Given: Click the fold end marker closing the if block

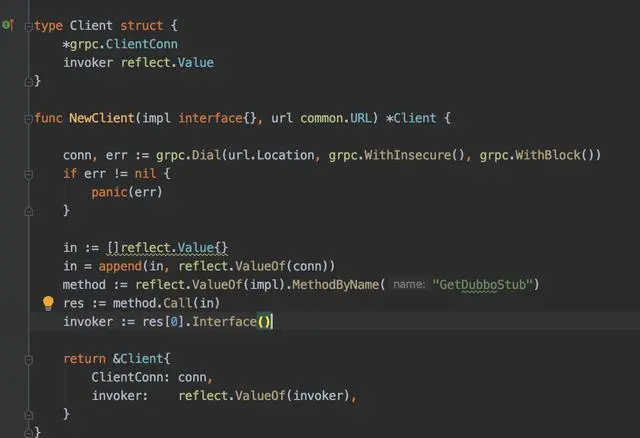Looking at the screenshot, I should [29, 211].
